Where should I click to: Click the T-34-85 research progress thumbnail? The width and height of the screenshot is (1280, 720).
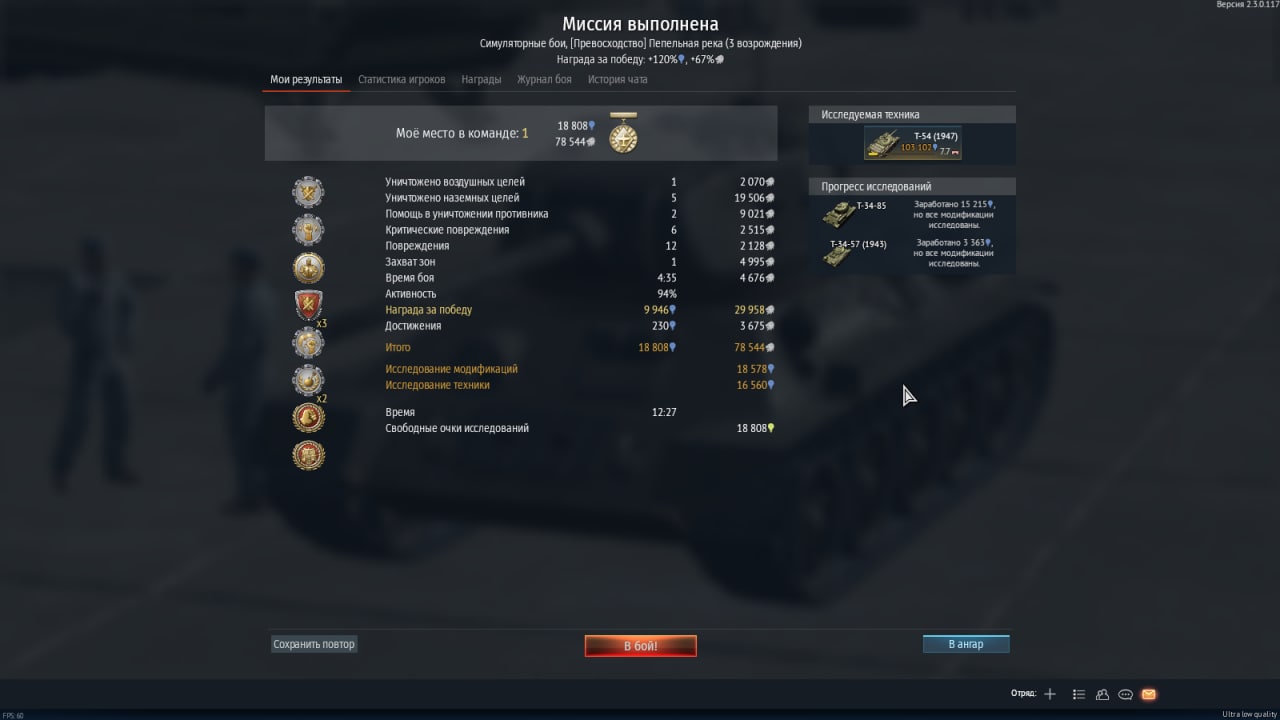pyautogui.click(x=838, y=214)
